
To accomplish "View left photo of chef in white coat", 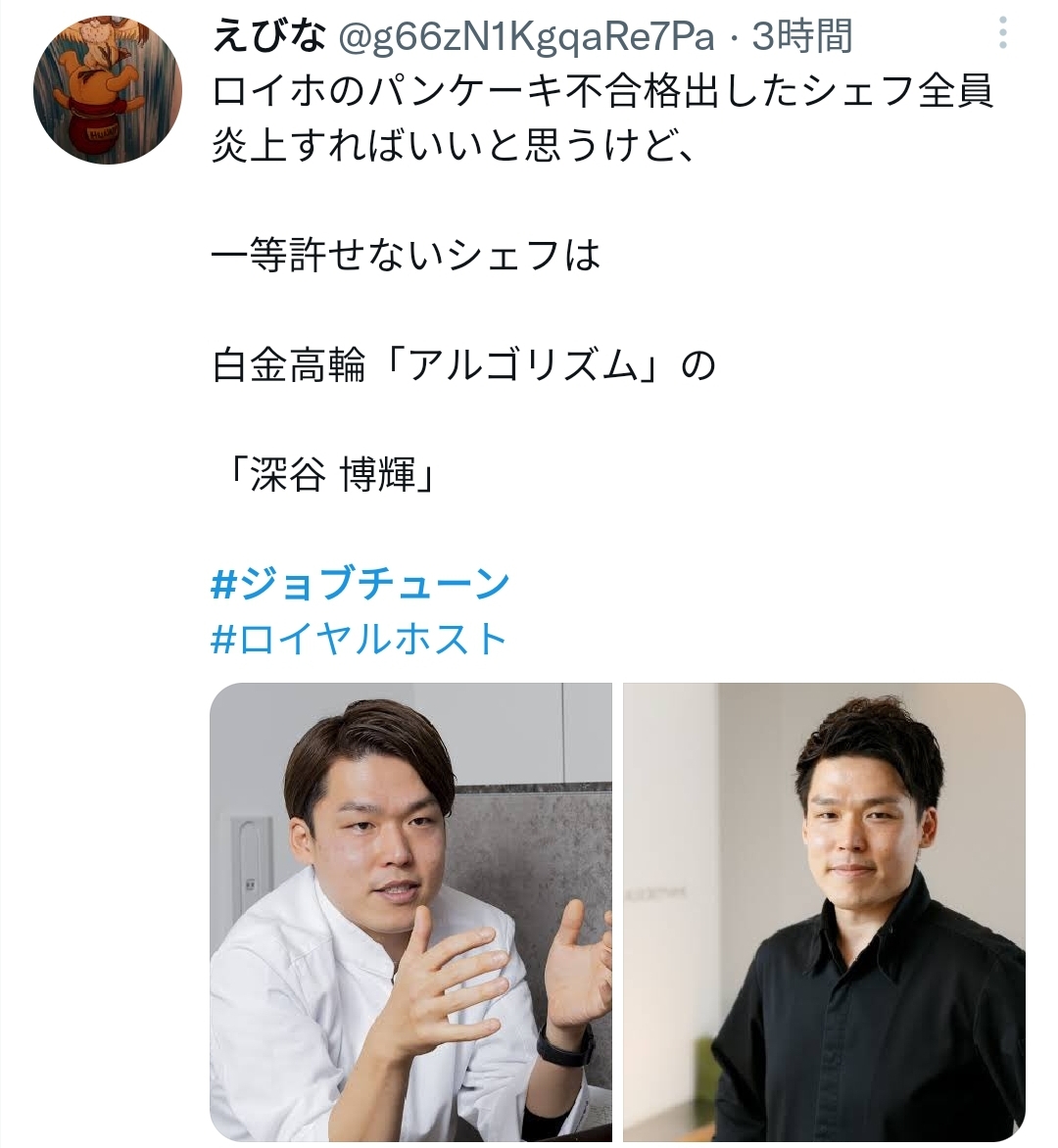I will pos(410,912).
